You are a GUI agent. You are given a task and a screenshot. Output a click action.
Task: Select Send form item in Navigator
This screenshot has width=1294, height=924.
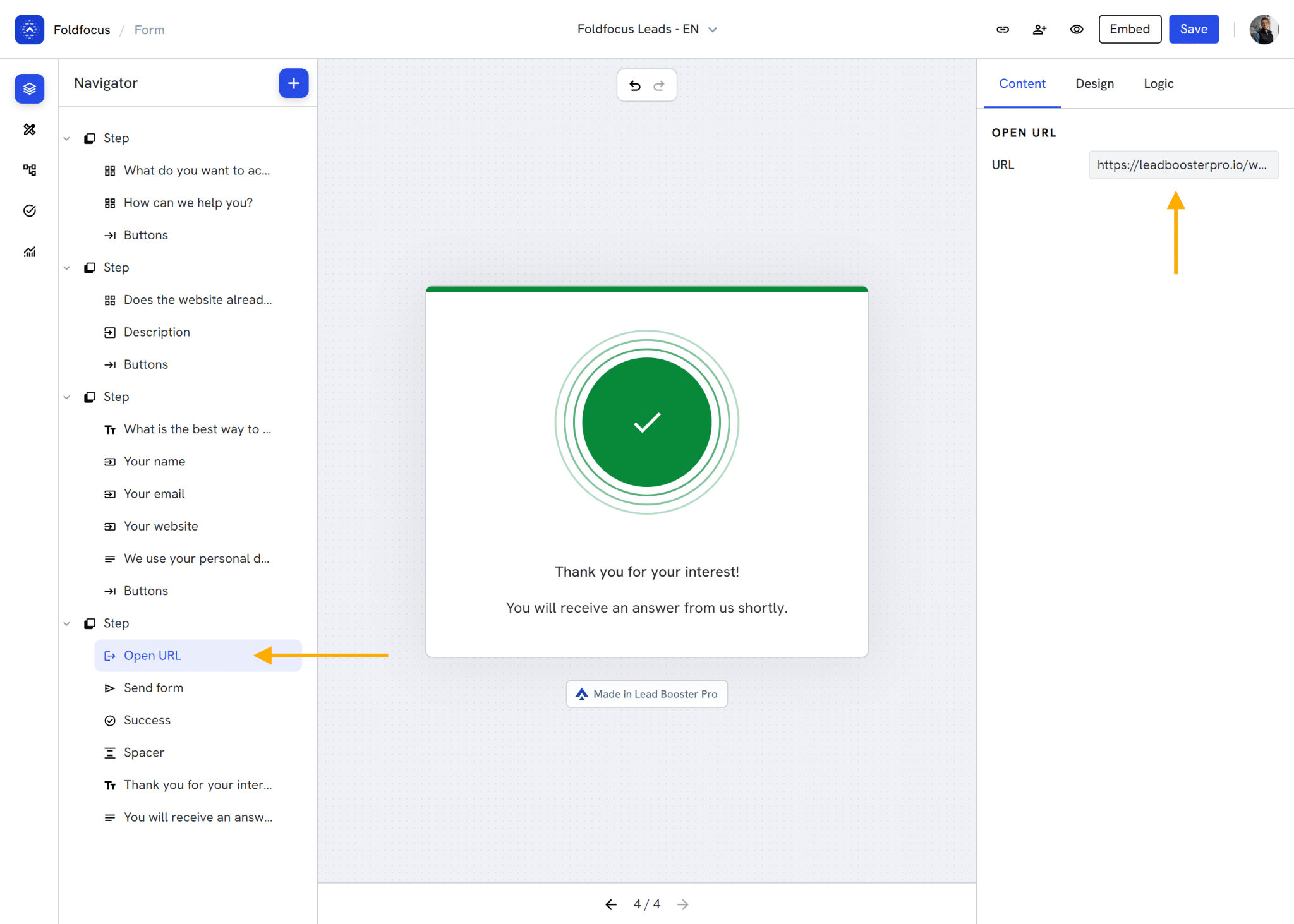pyautogui.click(x=154, y=688)
